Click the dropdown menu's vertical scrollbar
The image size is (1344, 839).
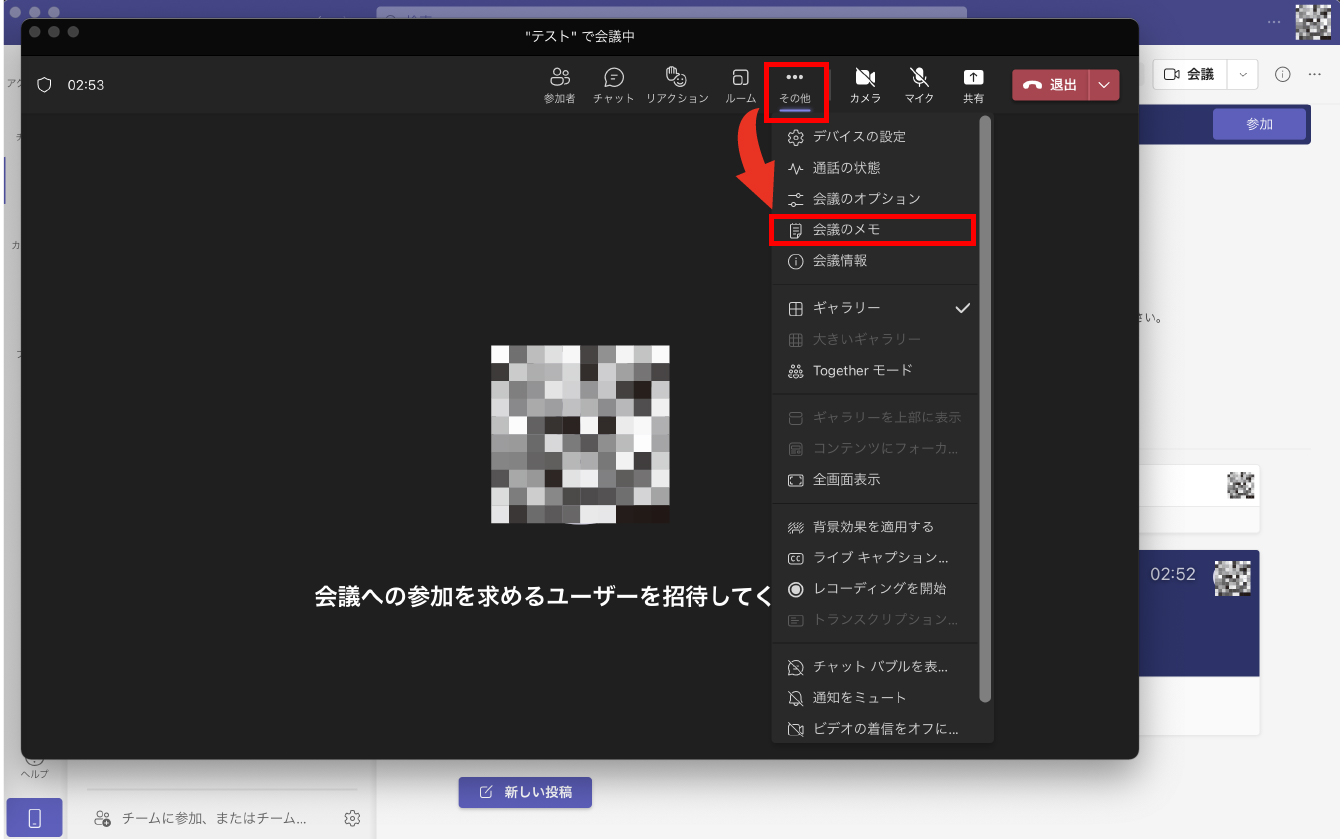point(985,400)
